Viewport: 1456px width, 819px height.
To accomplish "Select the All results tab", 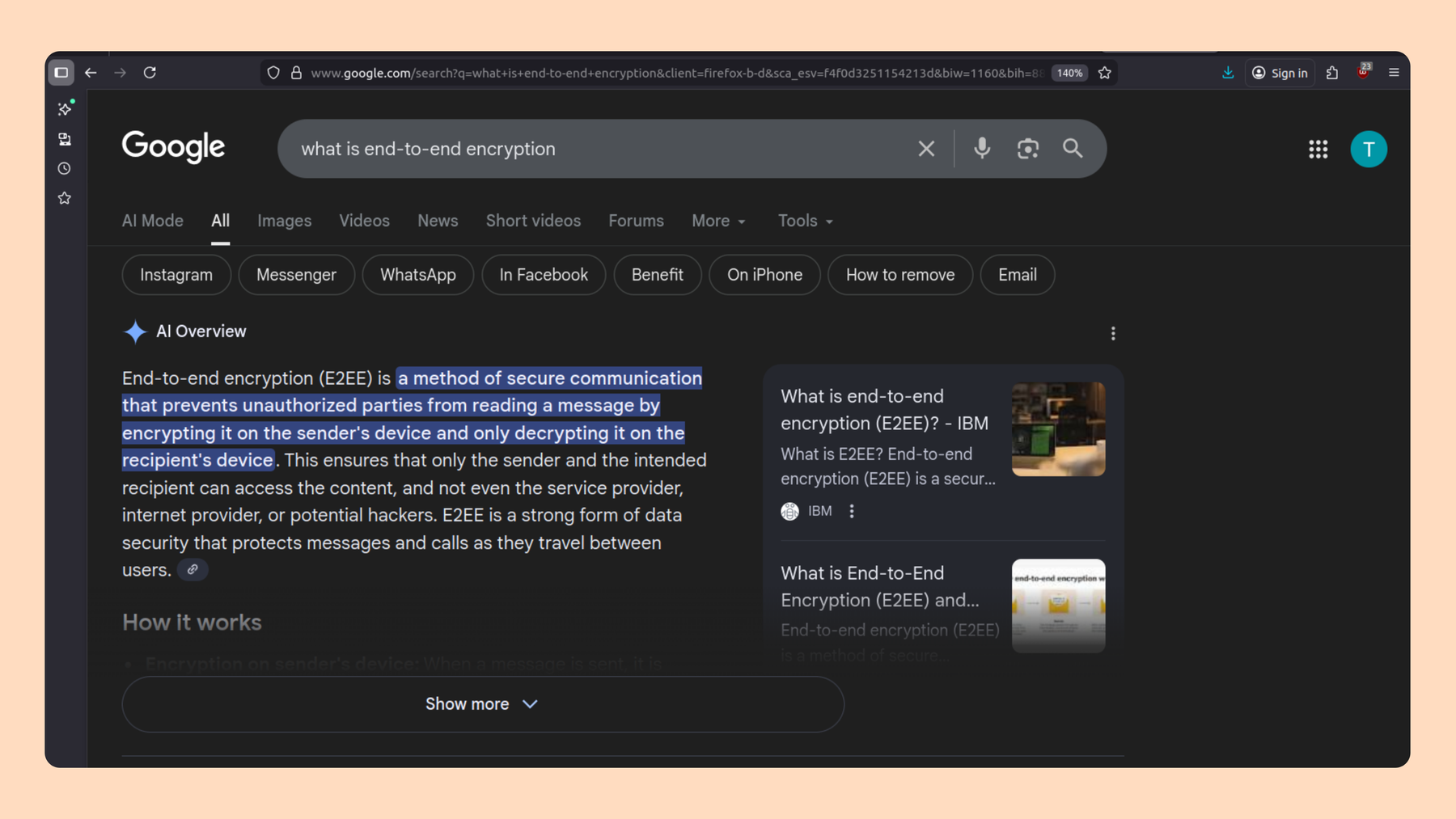I will (220, 221).
